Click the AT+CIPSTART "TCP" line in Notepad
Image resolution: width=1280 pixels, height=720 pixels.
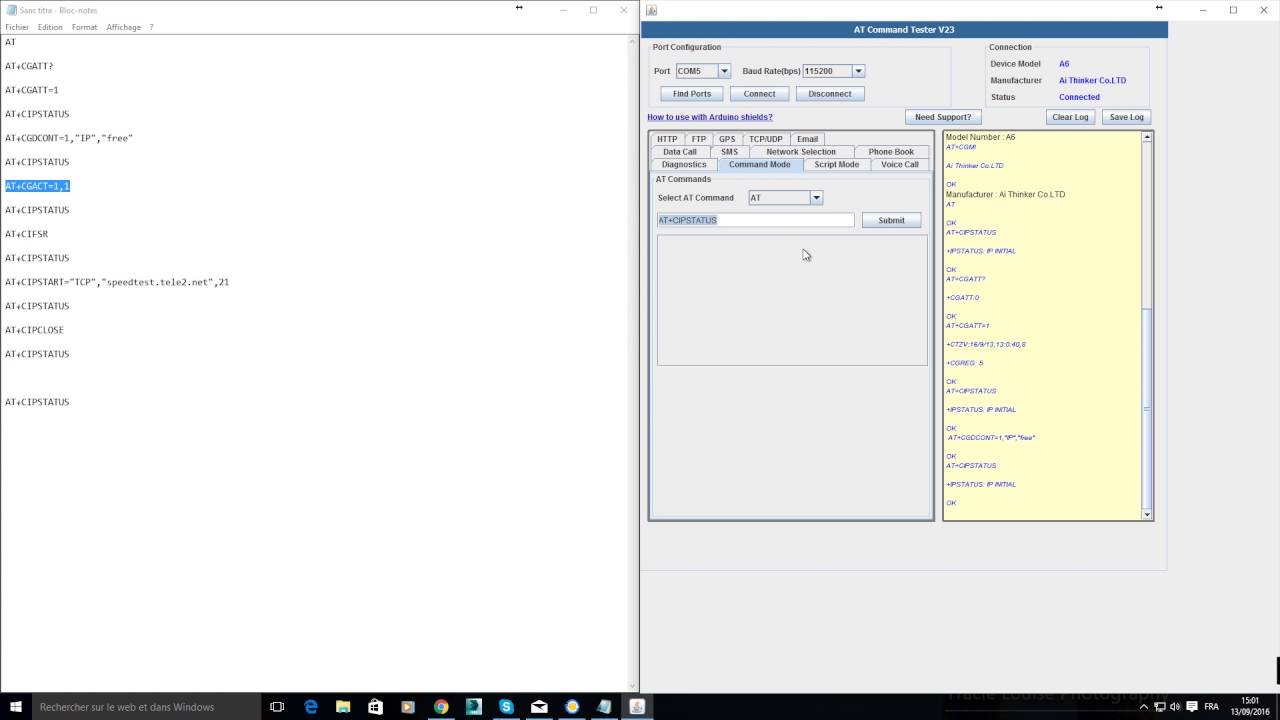pos(117,282)
